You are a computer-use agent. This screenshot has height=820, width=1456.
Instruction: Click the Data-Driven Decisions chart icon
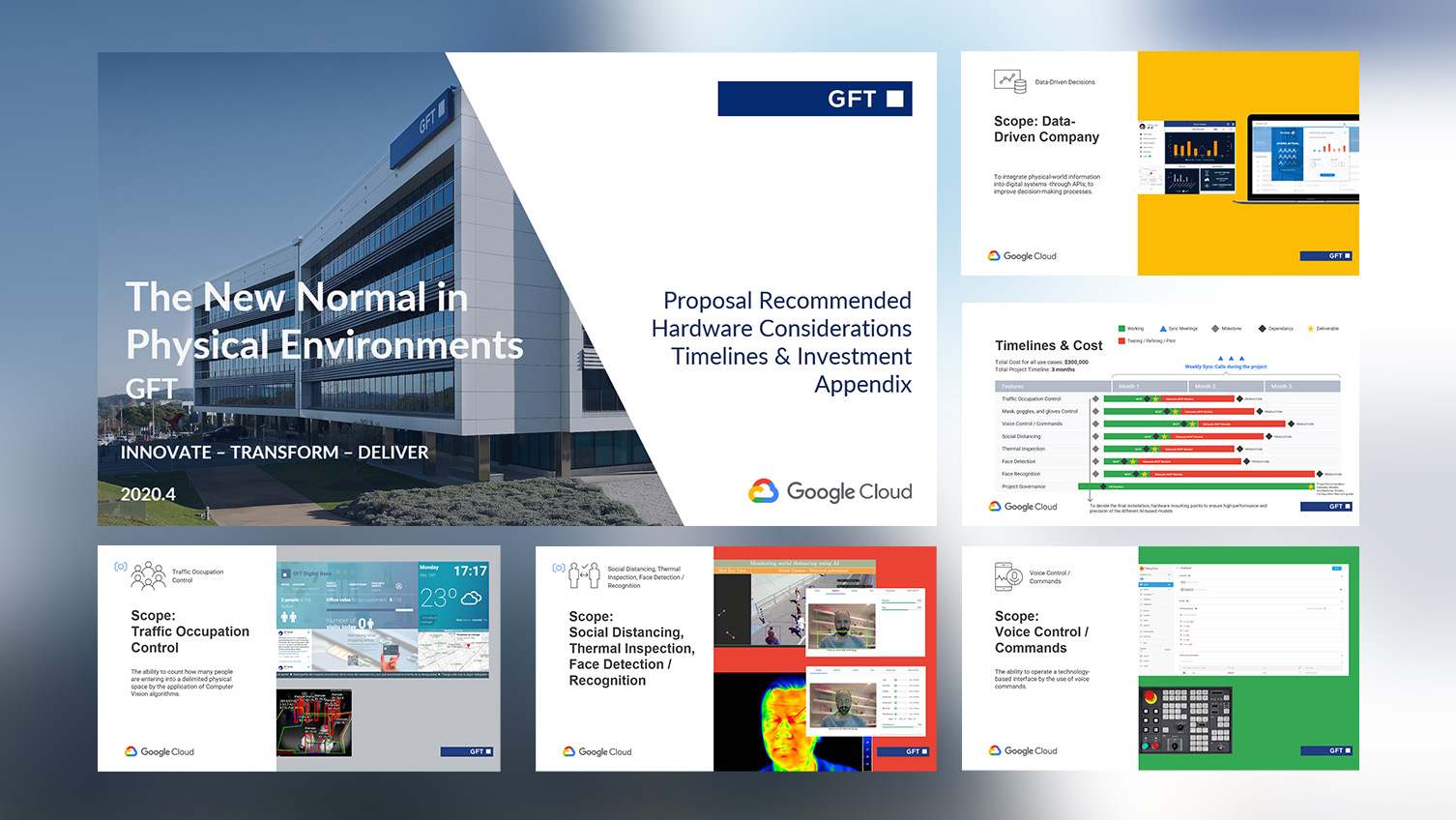[1009, 81]
